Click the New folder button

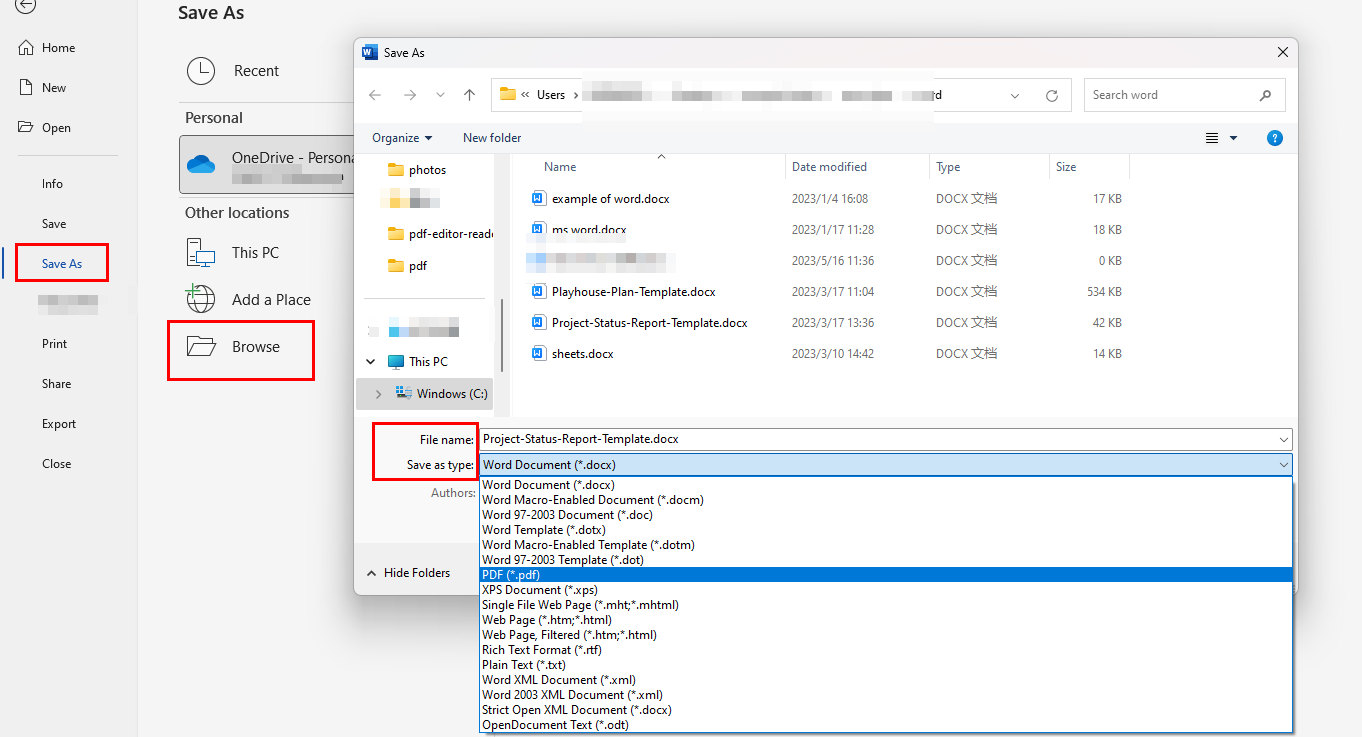pyautogui.click(x=492, y=138)
